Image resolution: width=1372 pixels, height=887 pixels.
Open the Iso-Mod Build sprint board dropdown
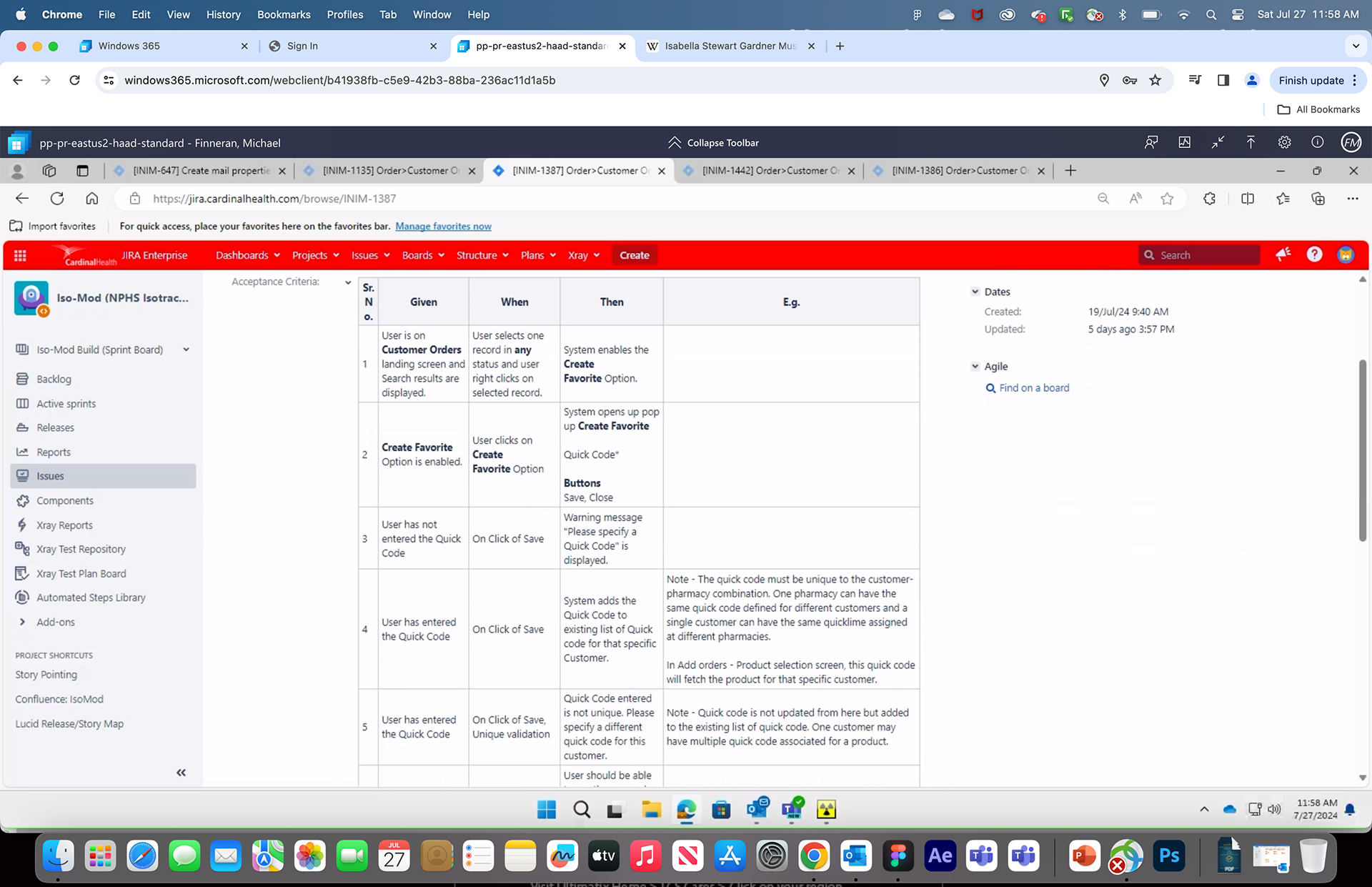(186, 350)
